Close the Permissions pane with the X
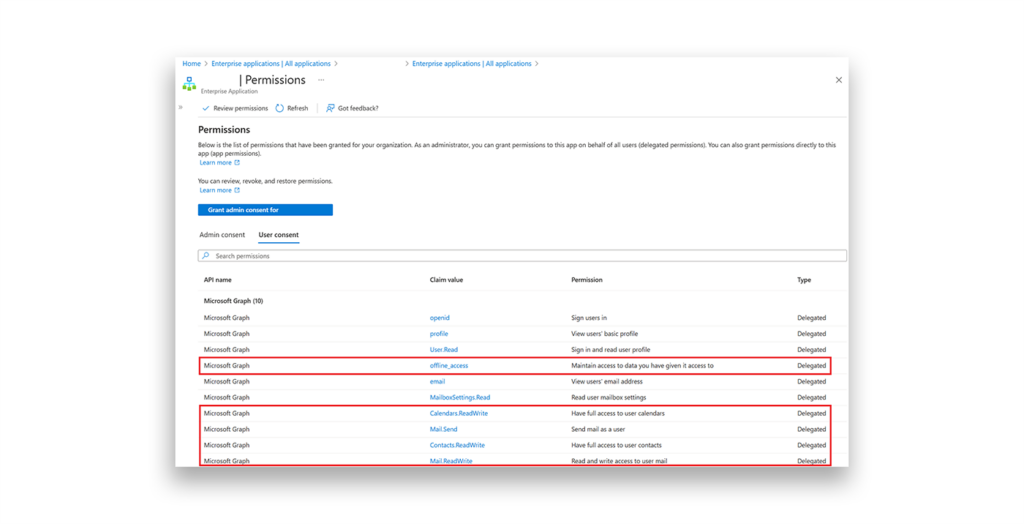The image size is (1024, 524). [x=838, y=80]
